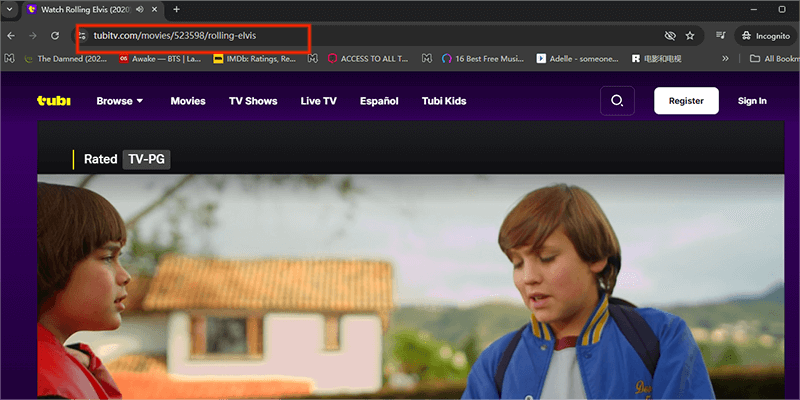Open the All Bookmarks folder

click(774, 59)
